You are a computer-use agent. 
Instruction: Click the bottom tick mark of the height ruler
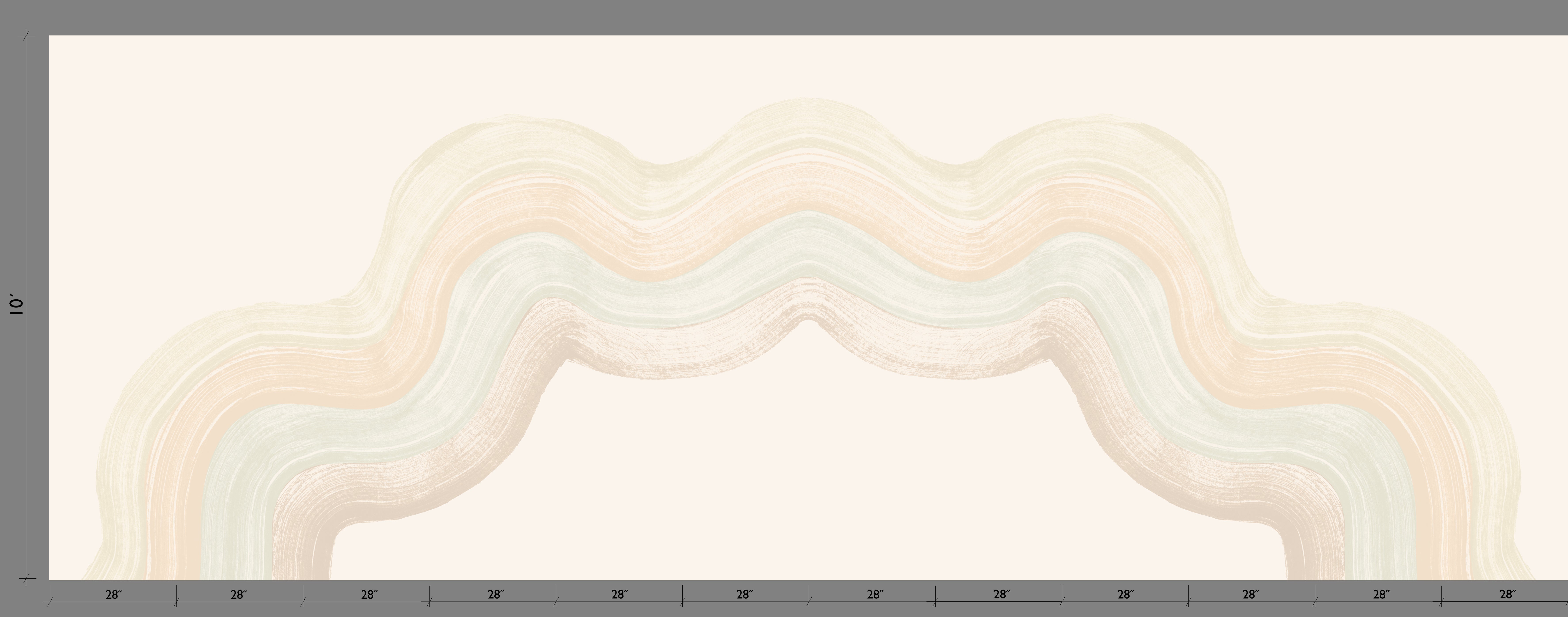click(26, 579)
